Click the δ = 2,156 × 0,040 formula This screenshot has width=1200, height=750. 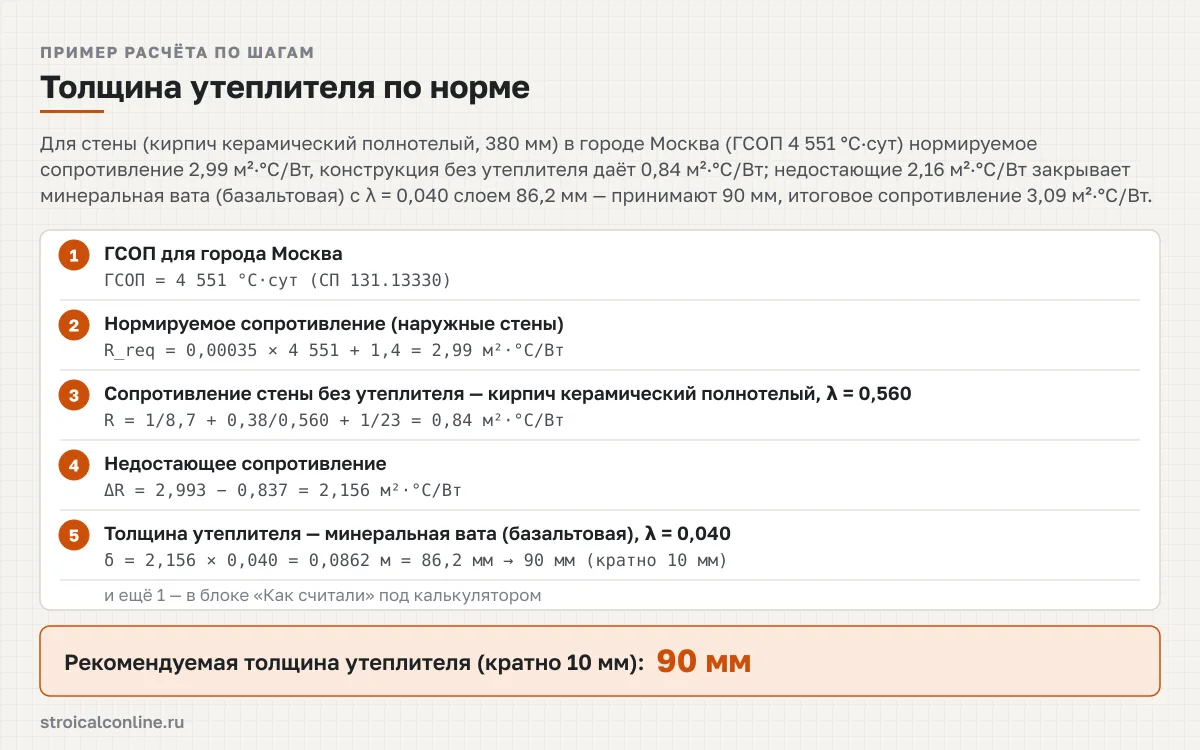416,560
